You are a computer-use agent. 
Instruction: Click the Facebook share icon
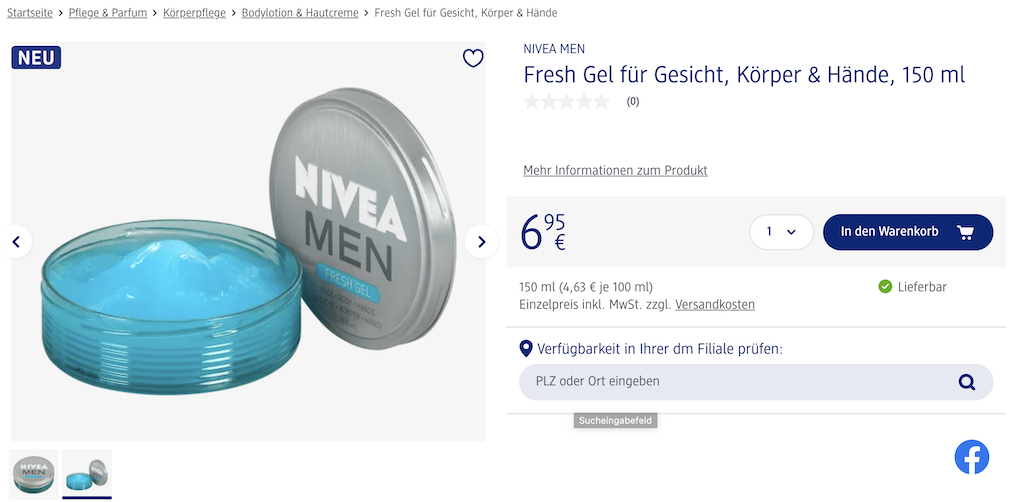tap(971, 457)
